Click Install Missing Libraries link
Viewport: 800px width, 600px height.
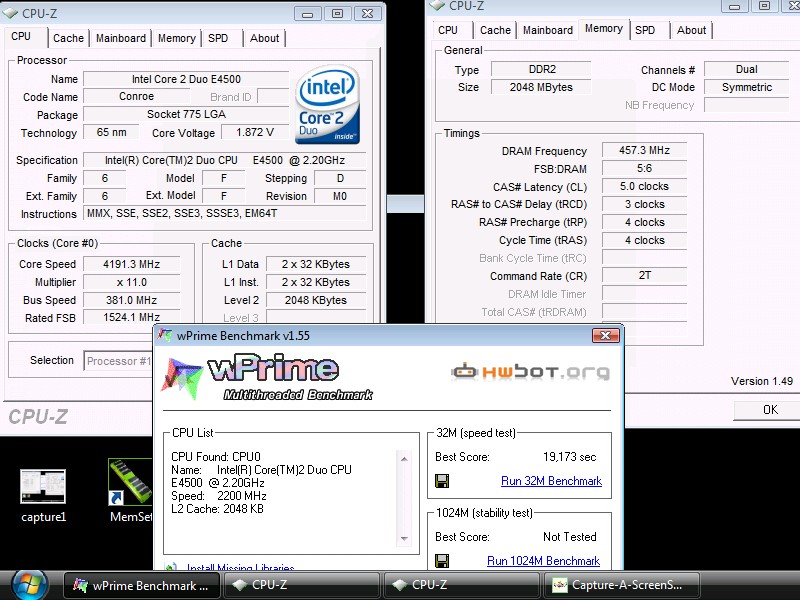point(240,567)
